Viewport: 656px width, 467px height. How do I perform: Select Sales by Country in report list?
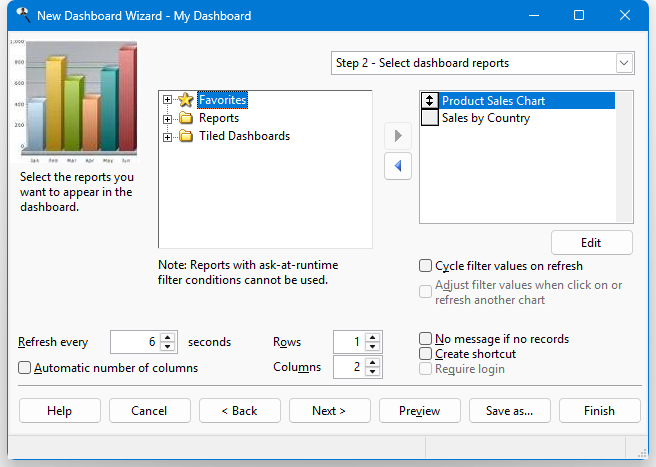(x=486, y=118)
